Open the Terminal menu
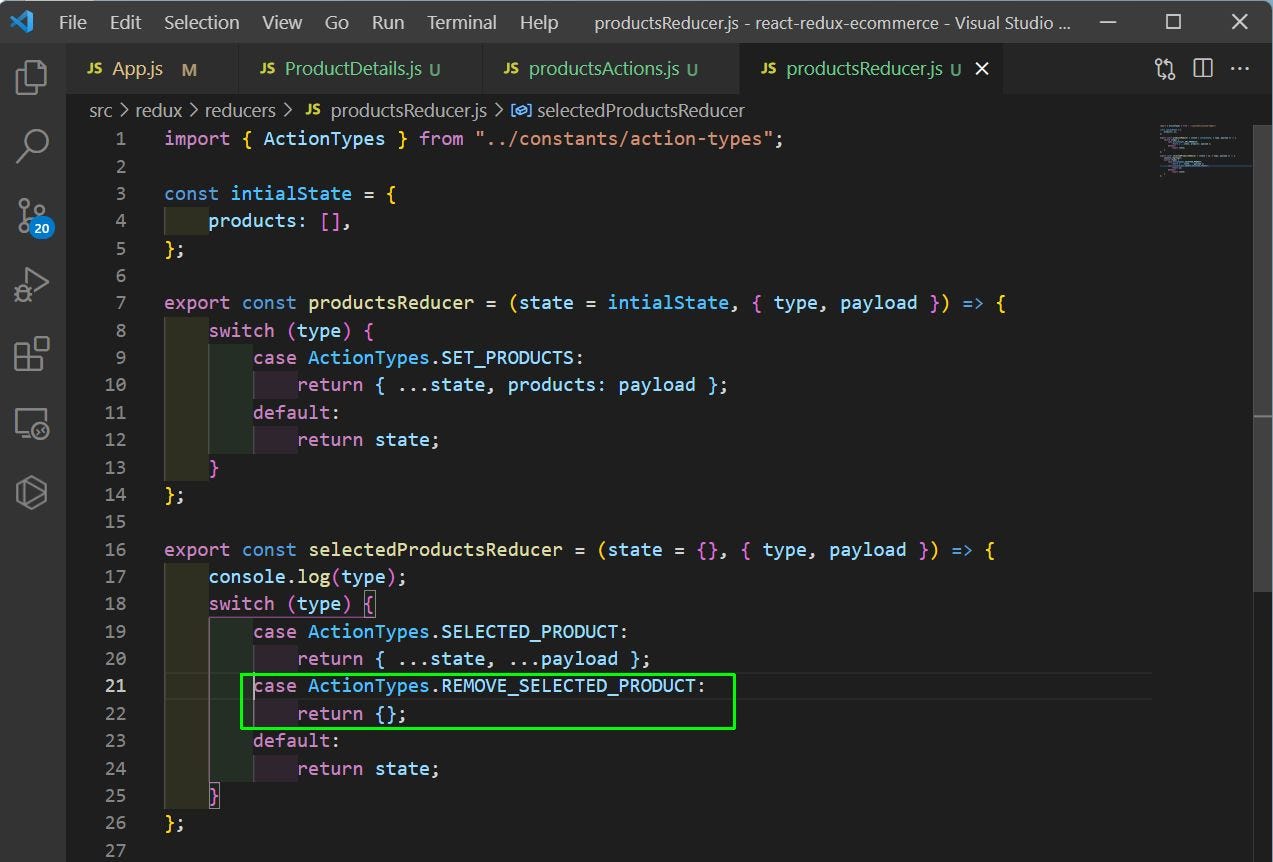This screenshot has width=1273, height=862. tap(464, 22)
